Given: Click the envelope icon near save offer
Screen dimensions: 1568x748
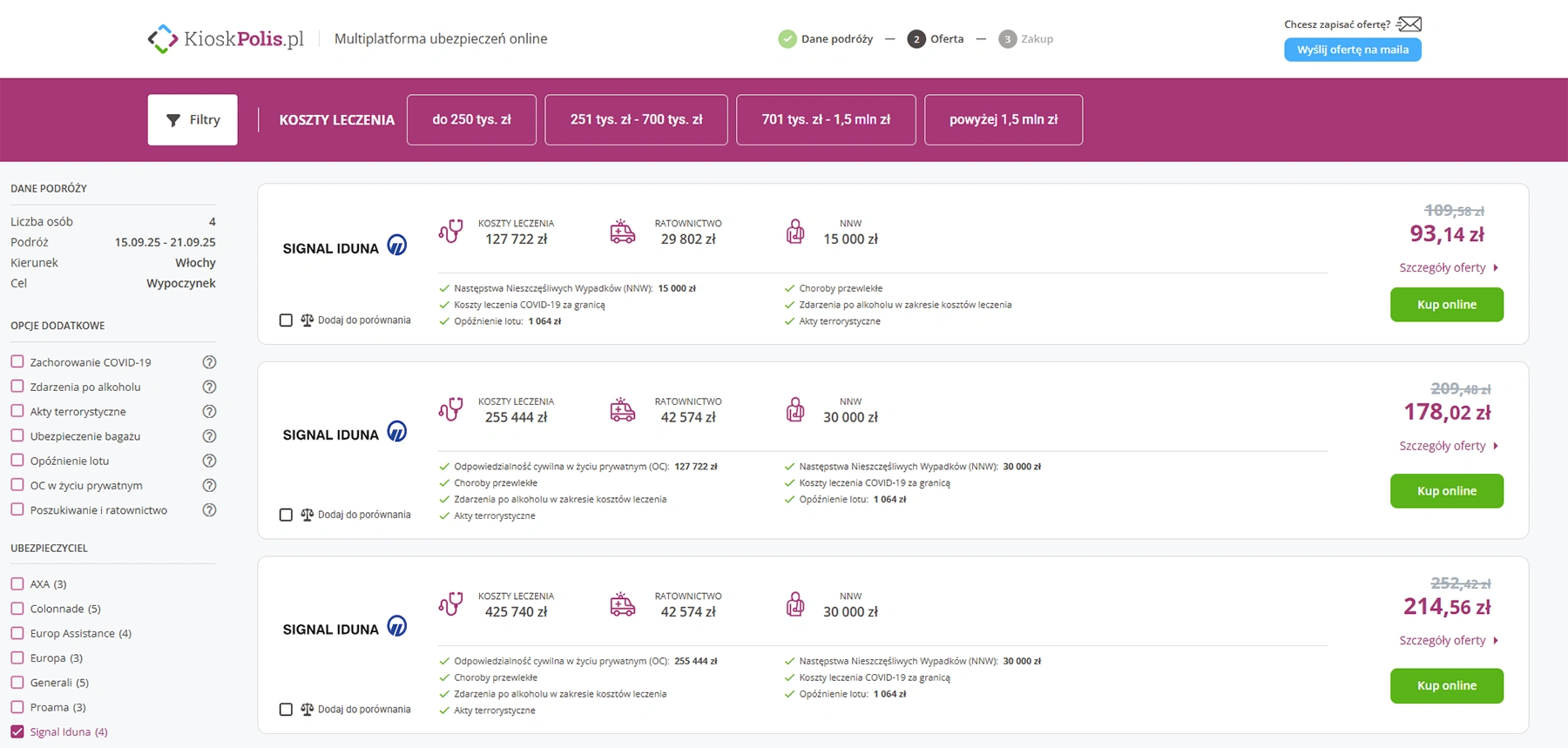Looking at the screenshot, I should [x=1409, y=24].
